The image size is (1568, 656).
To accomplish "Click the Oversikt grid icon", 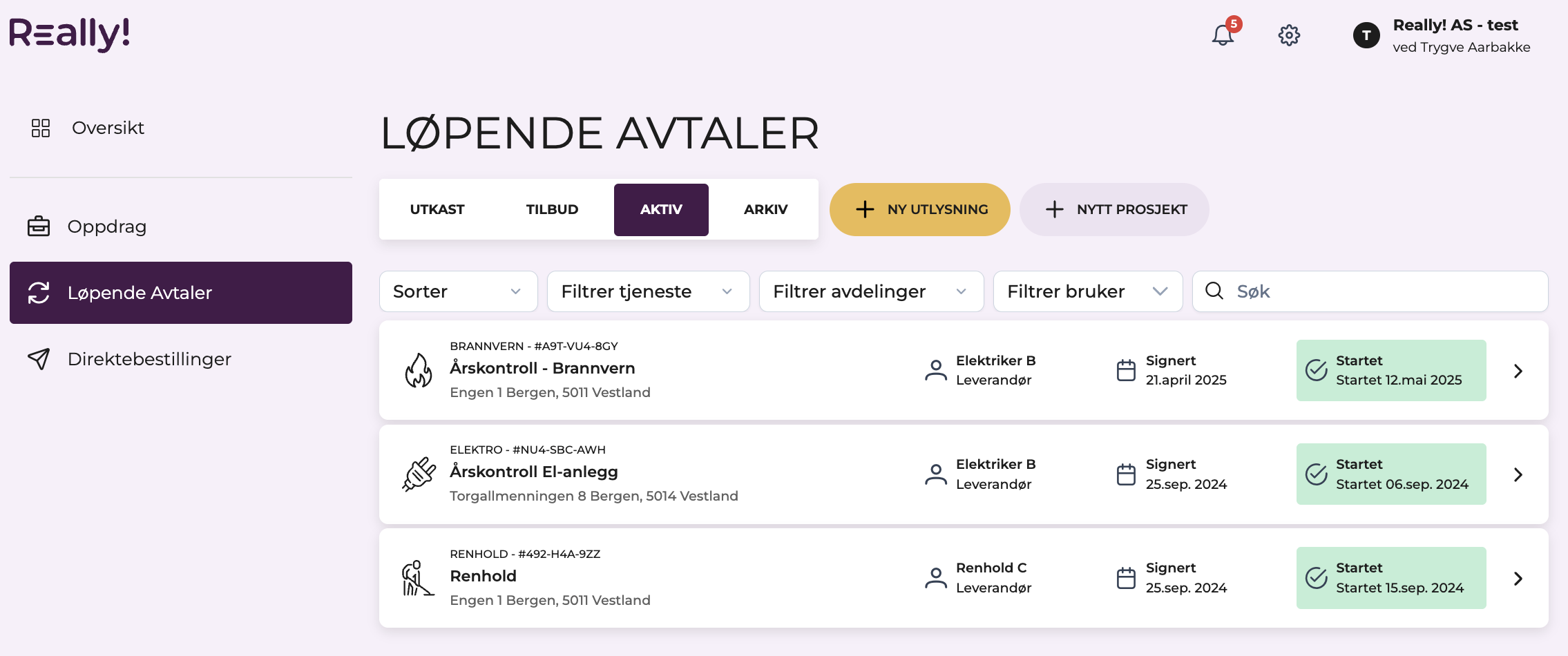I will point(41,128).
